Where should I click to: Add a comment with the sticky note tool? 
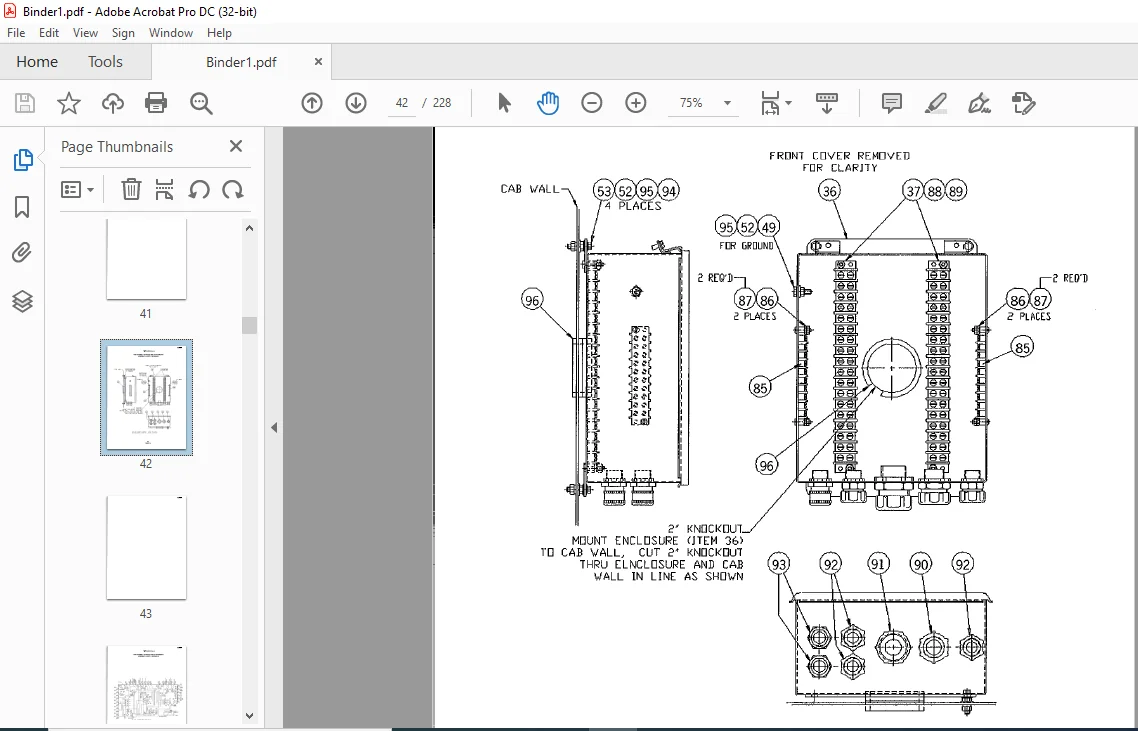click(x=892, y=103)
